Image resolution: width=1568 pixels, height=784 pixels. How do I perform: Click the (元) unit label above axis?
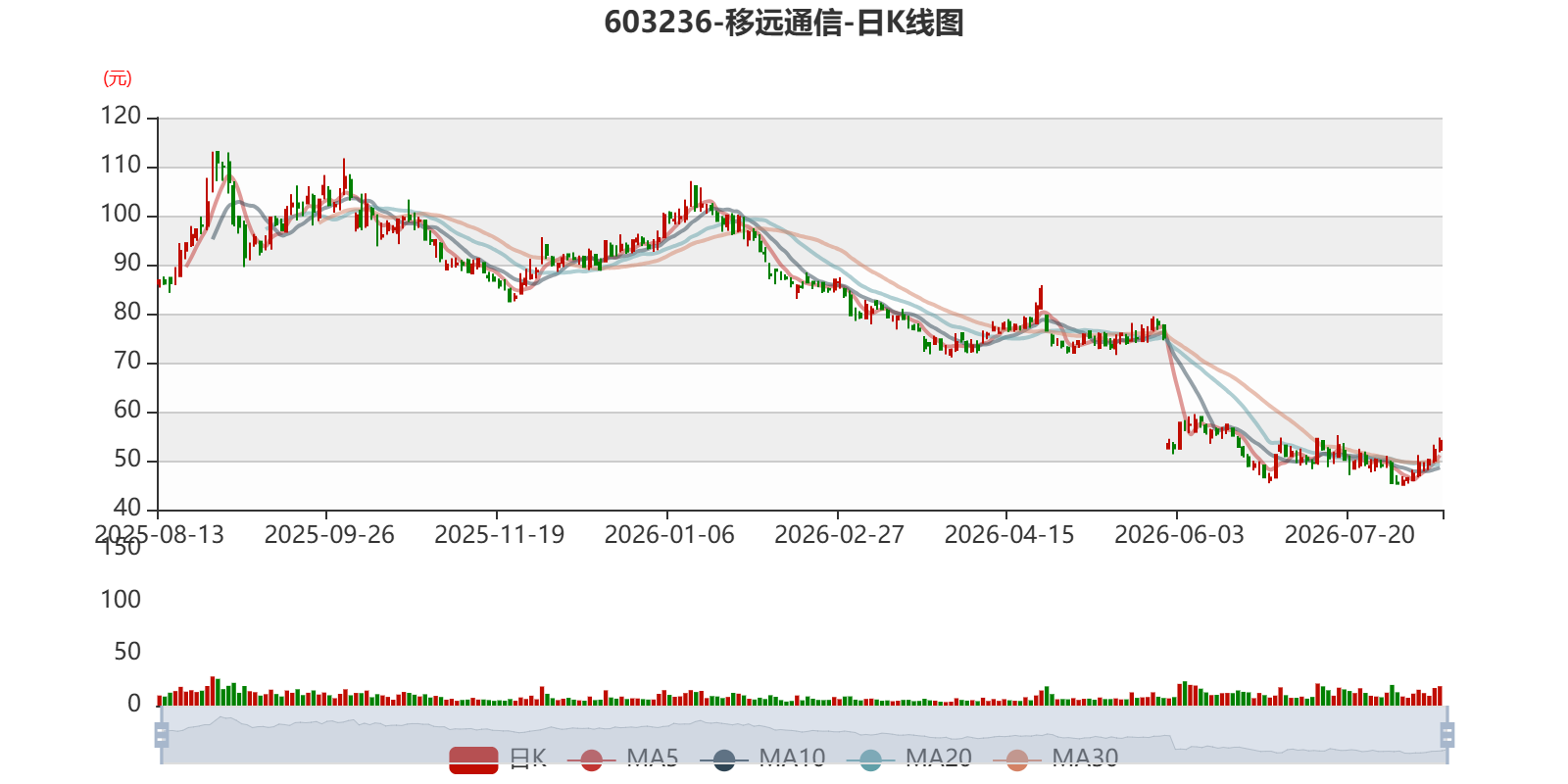click(118, 78)
